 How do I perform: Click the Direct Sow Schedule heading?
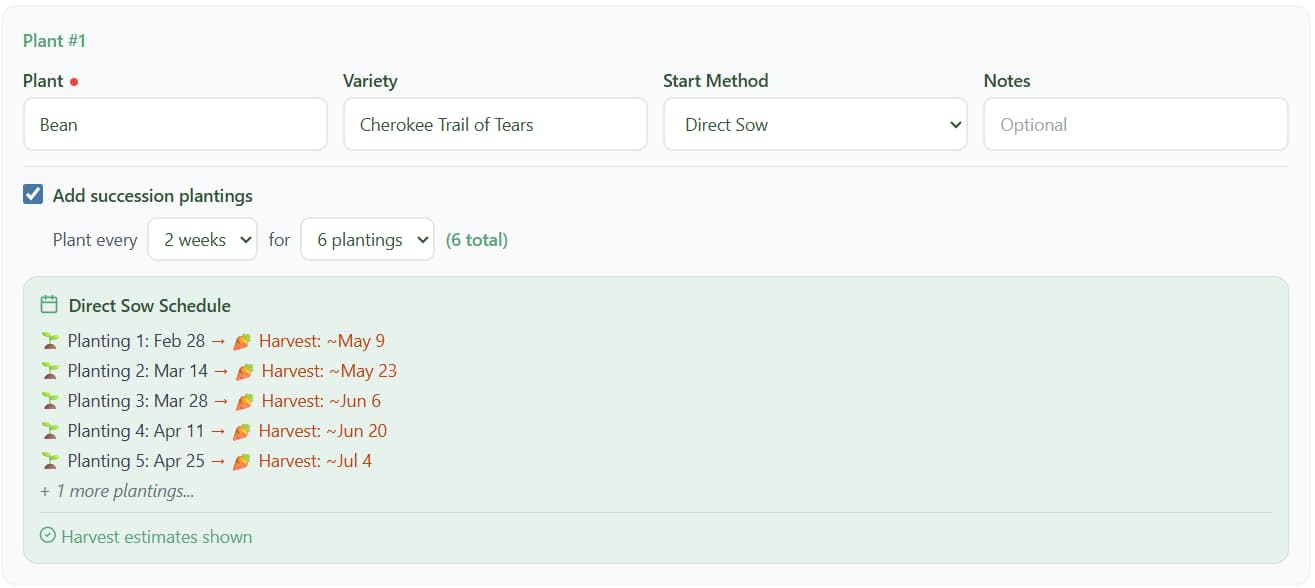point(147,305)
